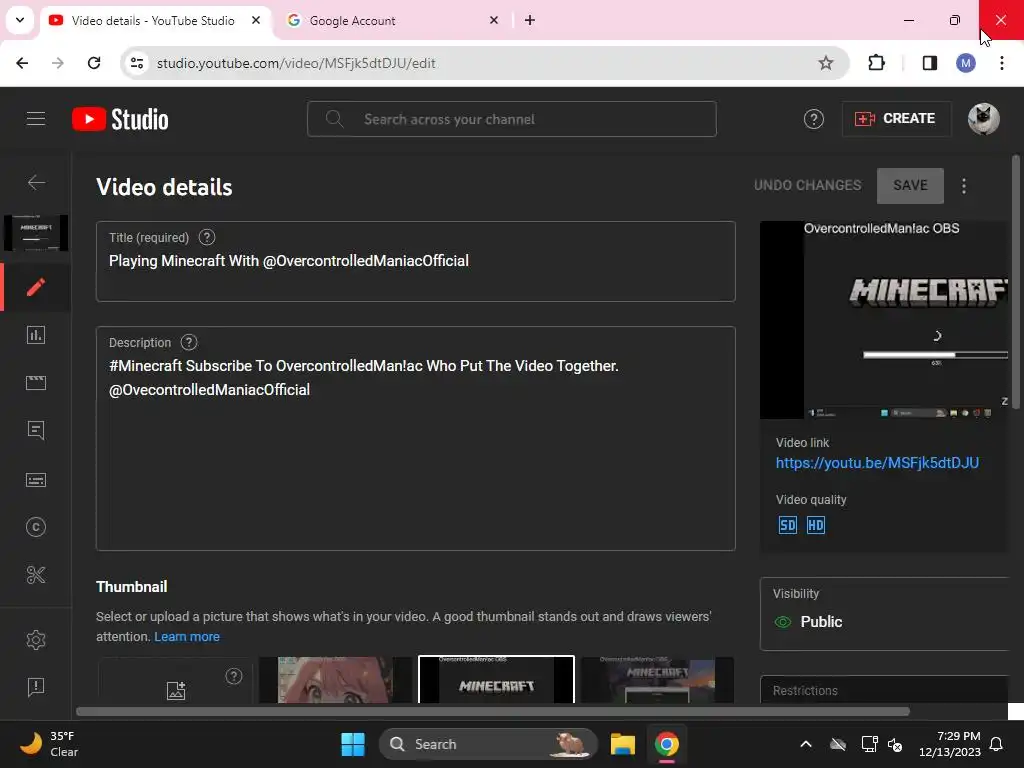The height and width of the screenshot is (768, 1024).
Task: Click the SAVE button
Action: [910, 185]
